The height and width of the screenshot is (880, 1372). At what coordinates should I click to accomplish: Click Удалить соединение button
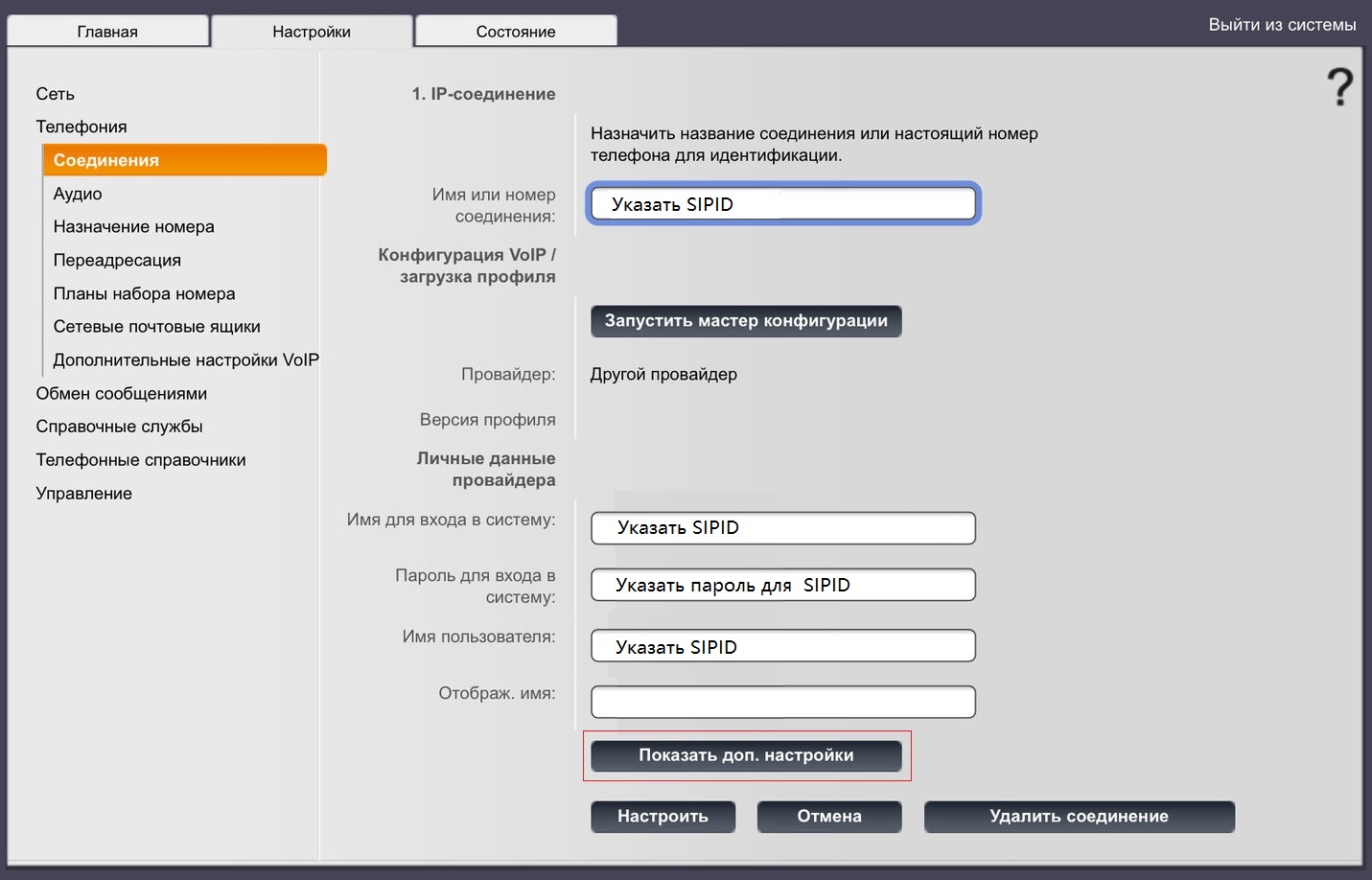[x=1079, y=817]
